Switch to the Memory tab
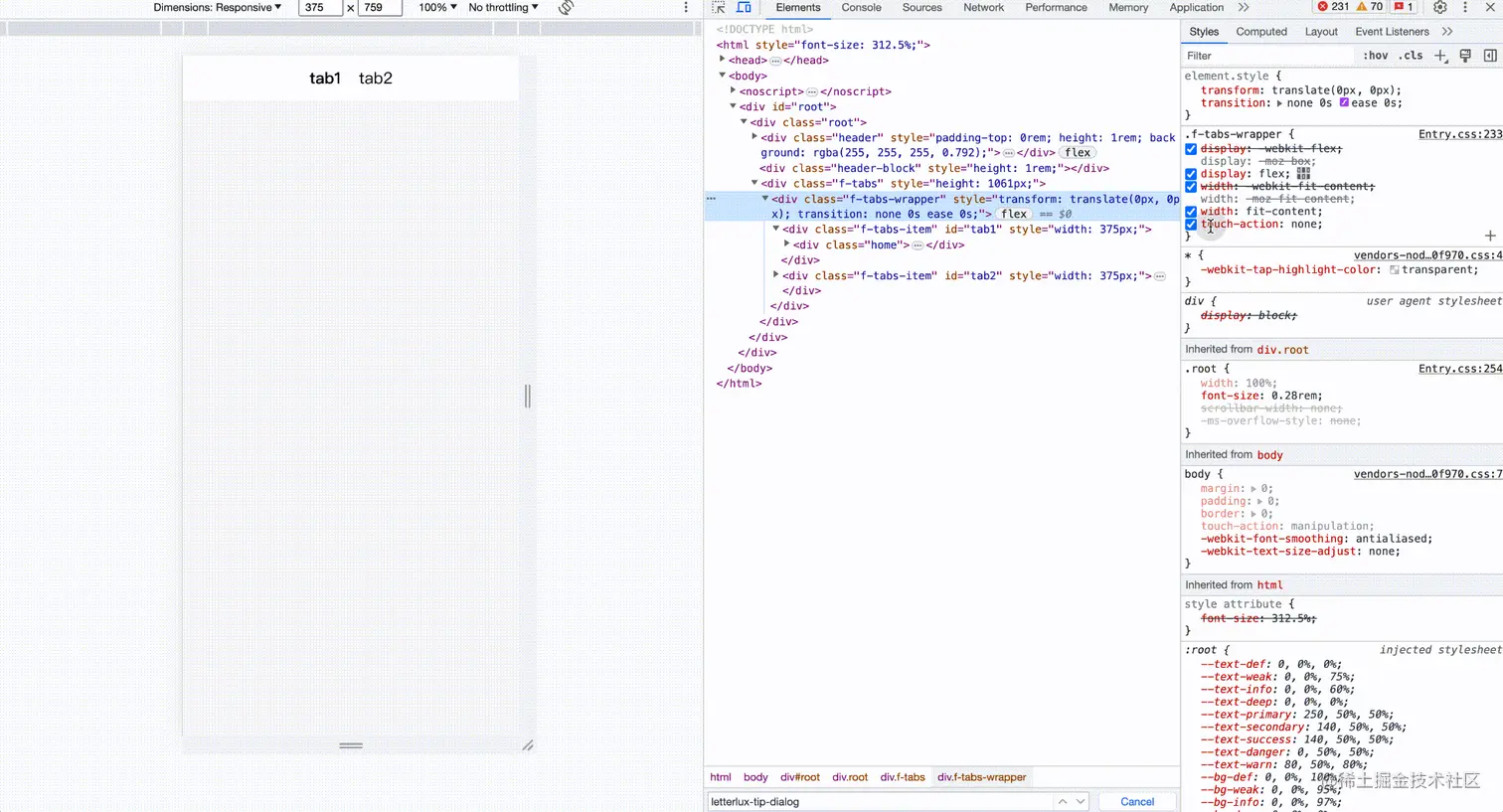Image resolution: width=1503 pixels, height=812 pixels. point(1128,7)
